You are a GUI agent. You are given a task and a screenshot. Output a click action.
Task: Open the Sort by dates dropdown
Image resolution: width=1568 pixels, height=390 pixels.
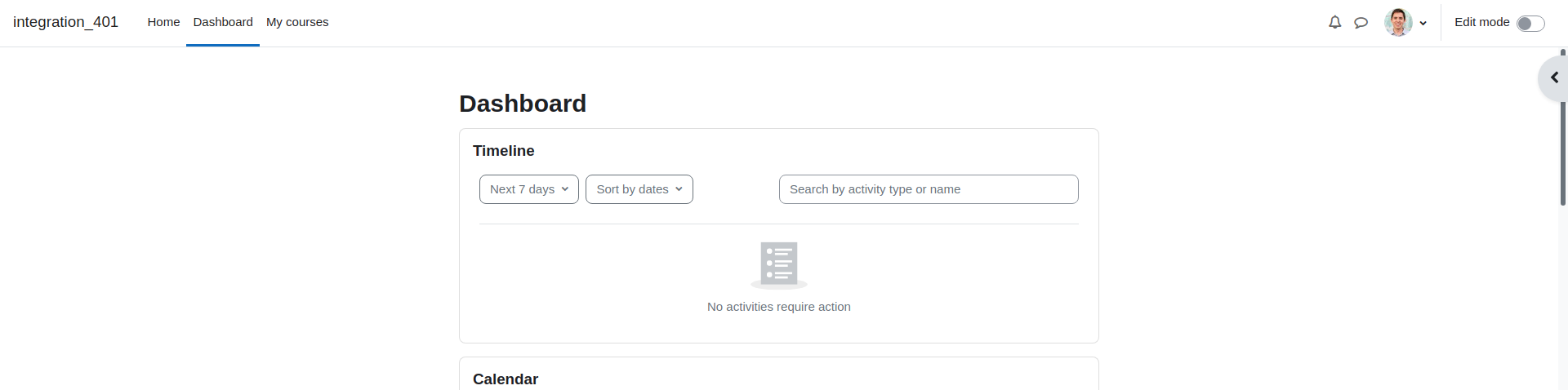[639, 189]
